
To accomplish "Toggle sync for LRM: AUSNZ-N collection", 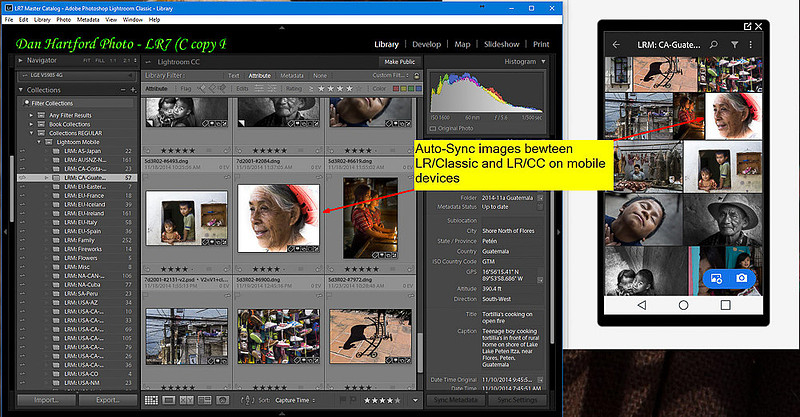I will 22,160.
